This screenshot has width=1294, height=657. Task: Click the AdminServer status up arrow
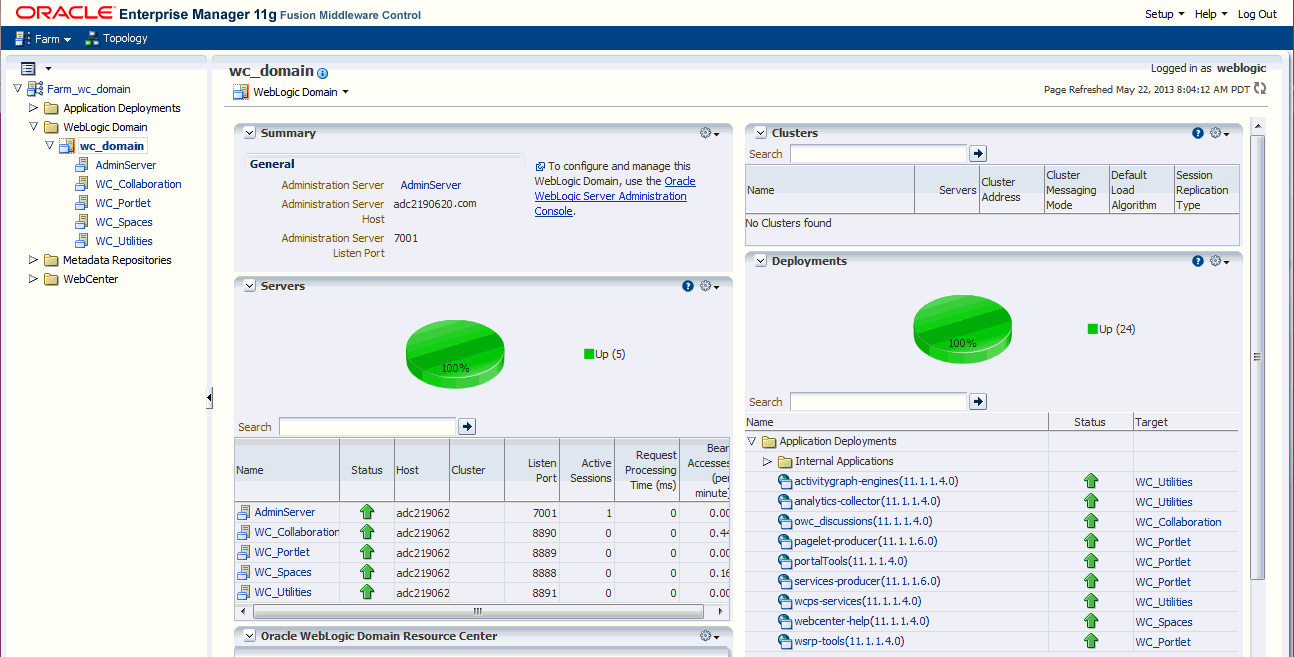[x=367, y=512]
